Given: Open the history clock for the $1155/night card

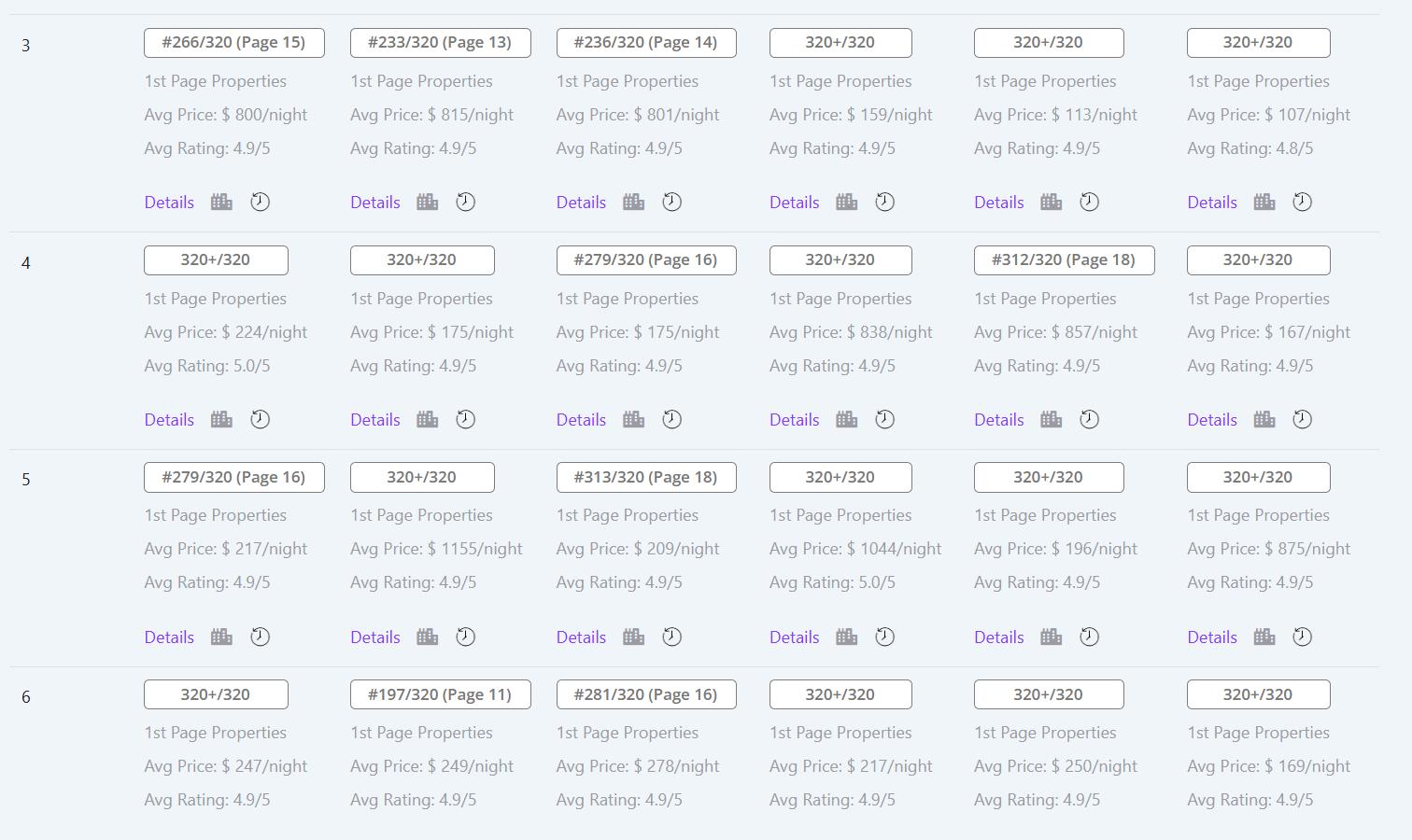Looking at the screenshot, I should [465, 637].
